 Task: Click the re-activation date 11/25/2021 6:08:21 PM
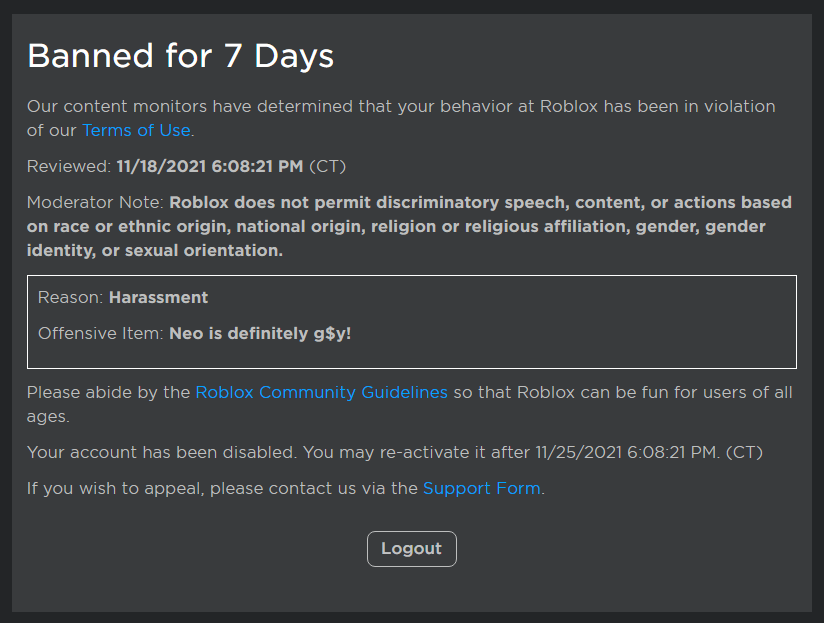[626, 452]
